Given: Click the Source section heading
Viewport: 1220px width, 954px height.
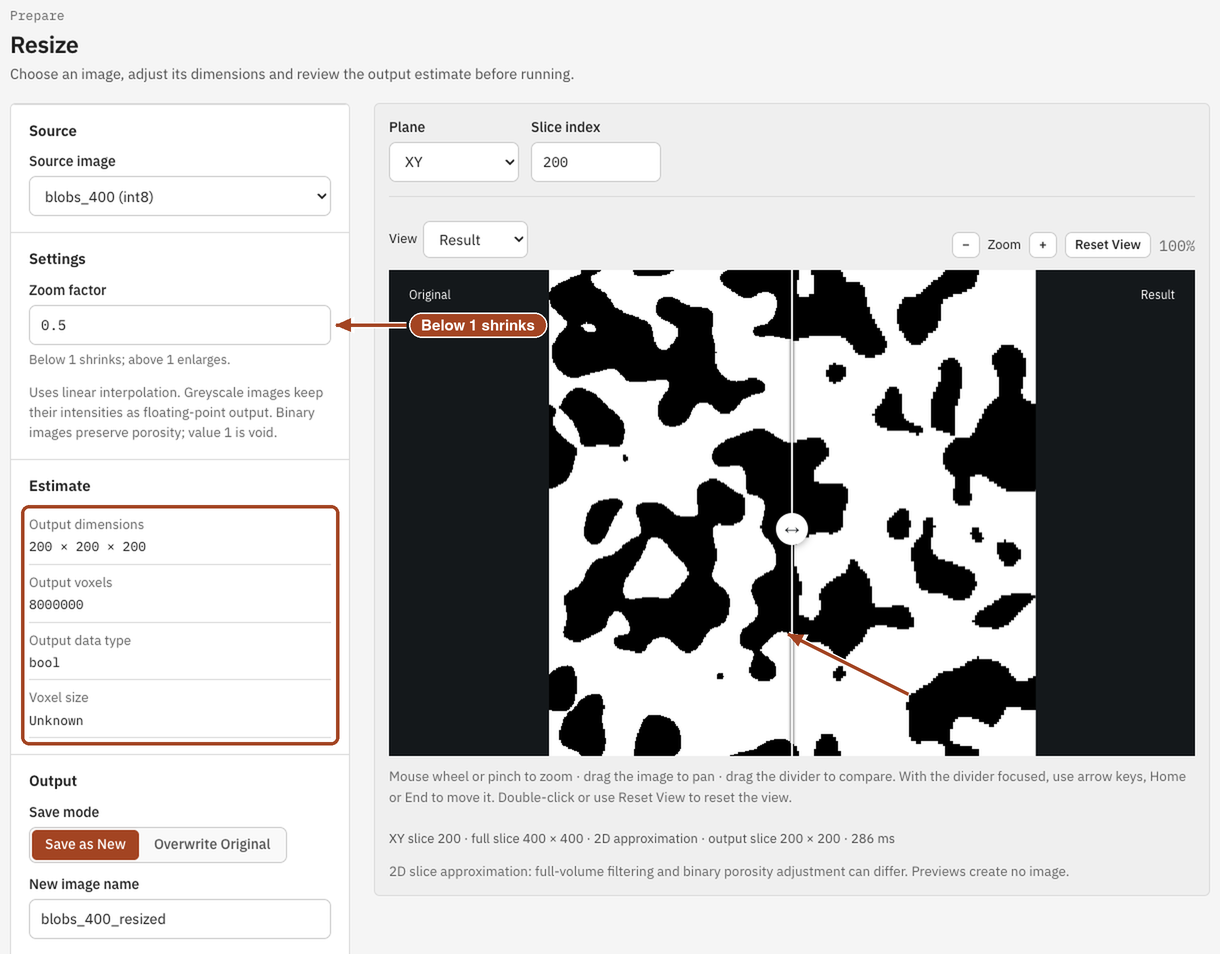Looking at the screenshot, I should tap(53, 131).
